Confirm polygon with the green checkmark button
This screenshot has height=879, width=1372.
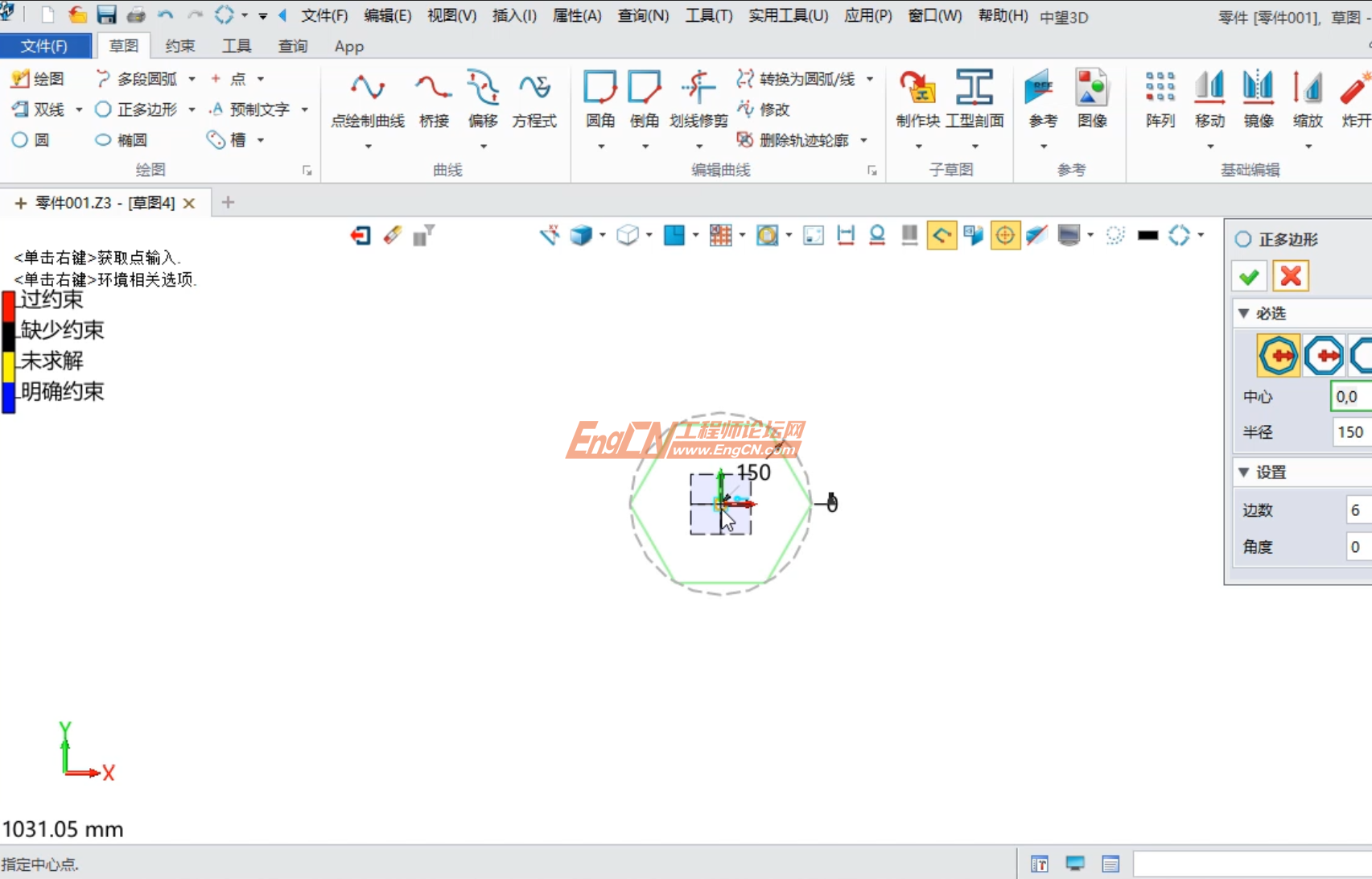coord(1248,276)
